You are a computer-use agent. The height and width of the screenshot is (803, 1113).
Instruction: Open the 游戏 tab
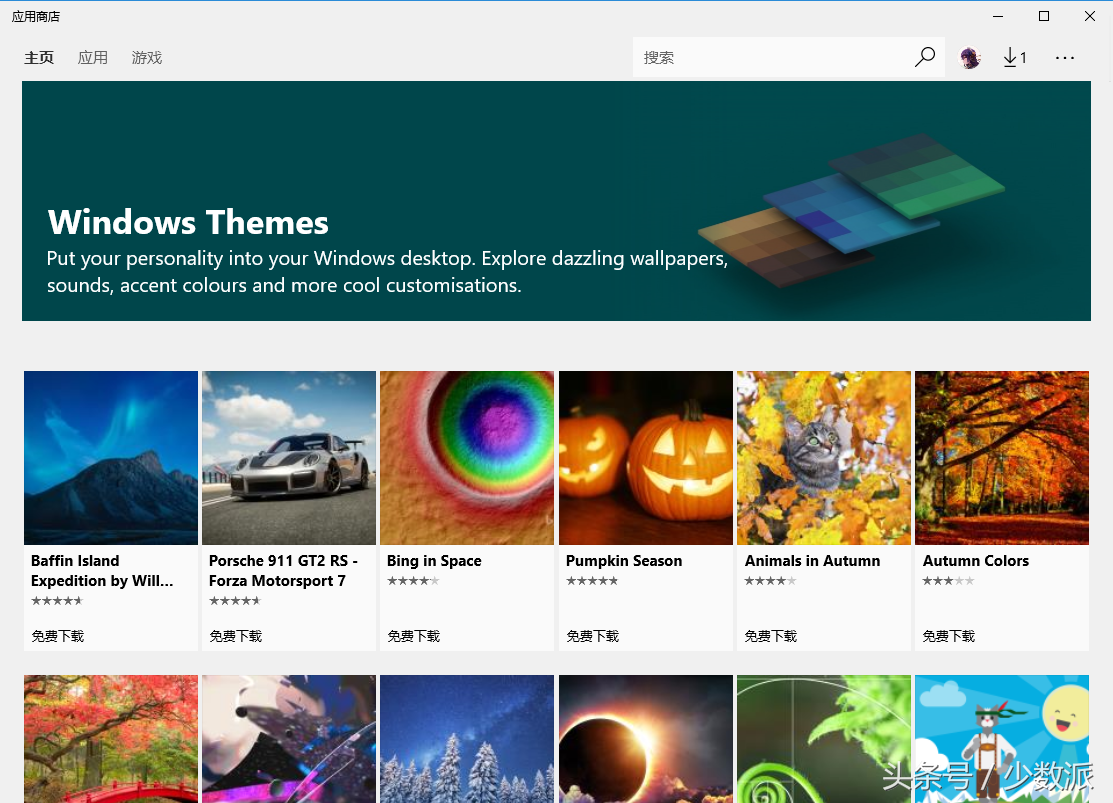click(147, 58)
